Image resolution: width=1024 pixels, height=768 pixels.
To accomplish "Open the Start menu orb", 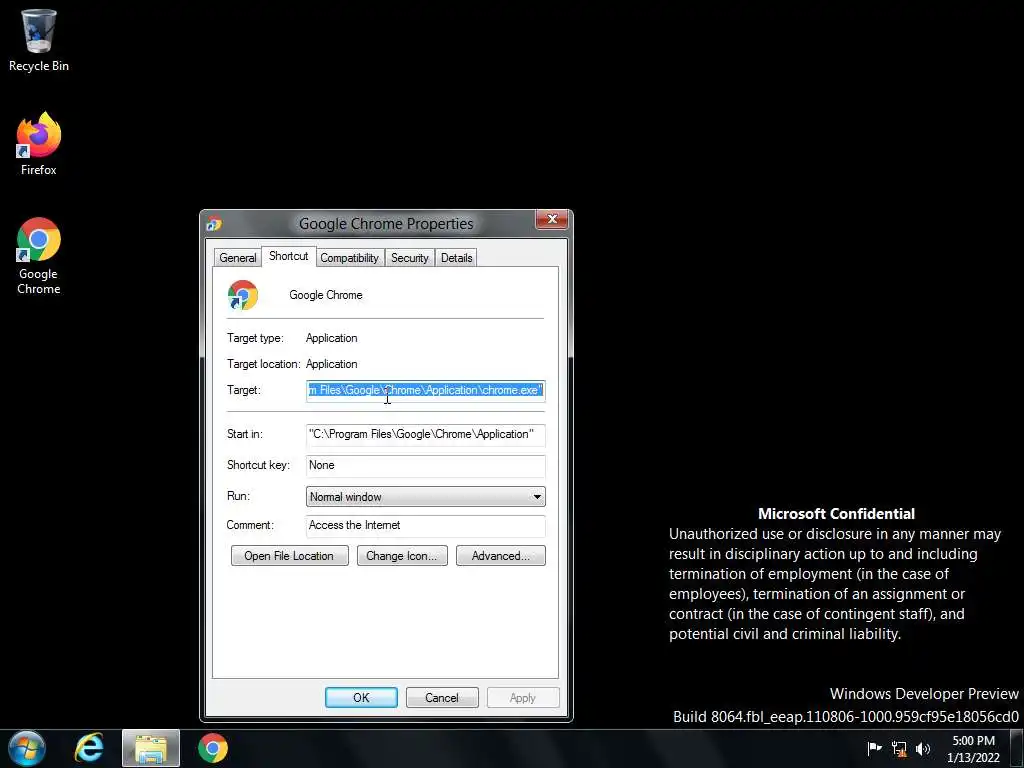I will click(27, 748).
